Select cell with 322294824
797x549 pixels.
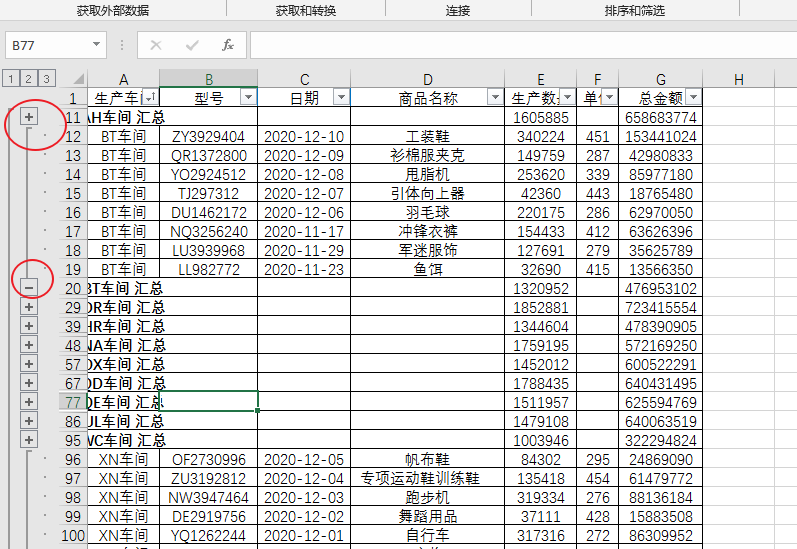[x=660, y=440]
